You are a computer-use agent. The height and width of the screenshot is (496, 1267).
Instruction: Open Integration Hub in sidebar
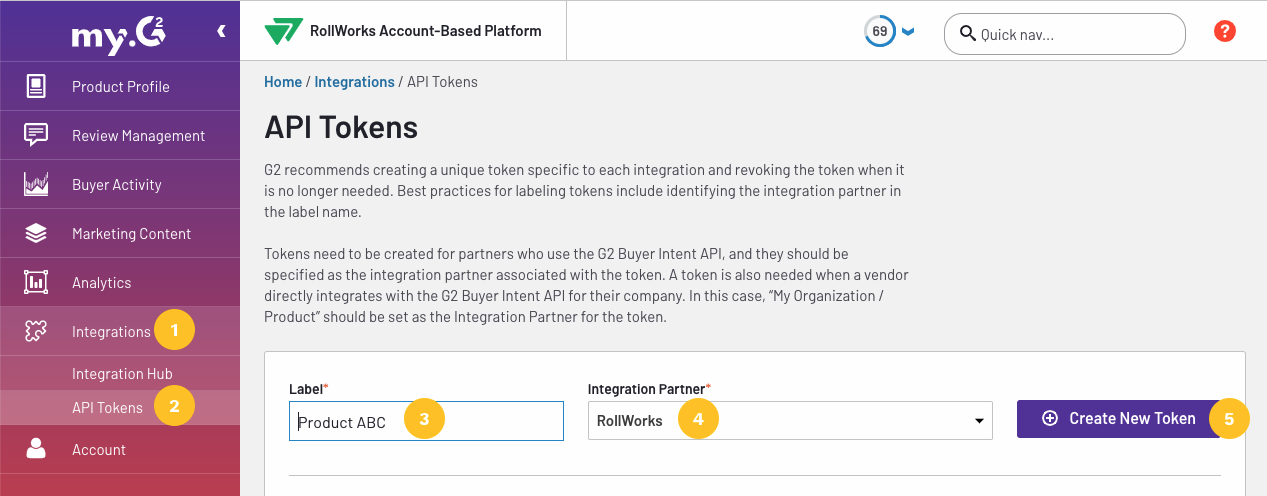[x=122, y=374]
